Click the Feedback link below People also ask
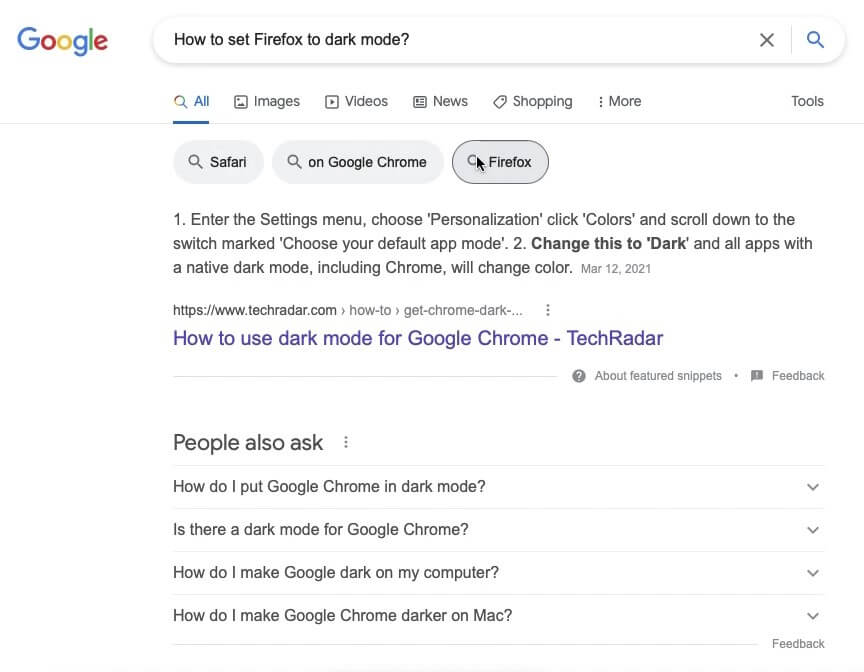The image size is (864, 672). pos(798,644)
